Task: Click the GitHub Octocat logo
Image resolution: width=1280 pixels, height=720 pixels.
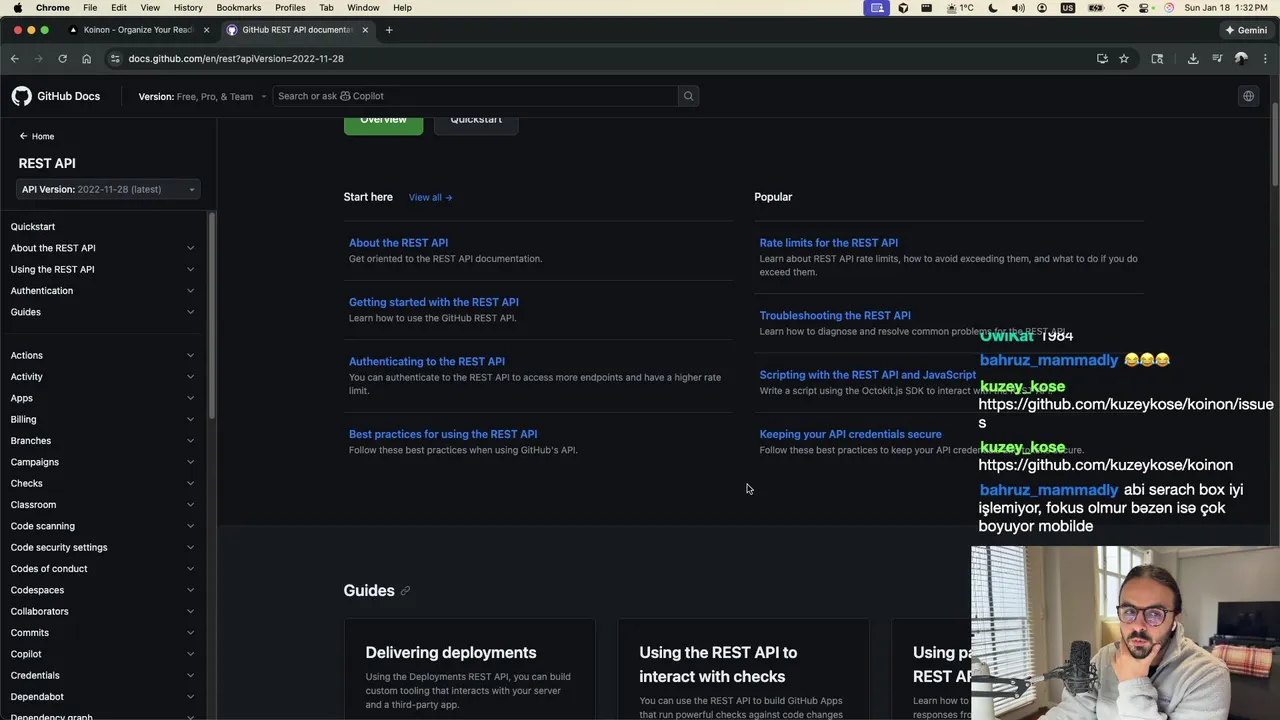Action: [x=22, y=96]
